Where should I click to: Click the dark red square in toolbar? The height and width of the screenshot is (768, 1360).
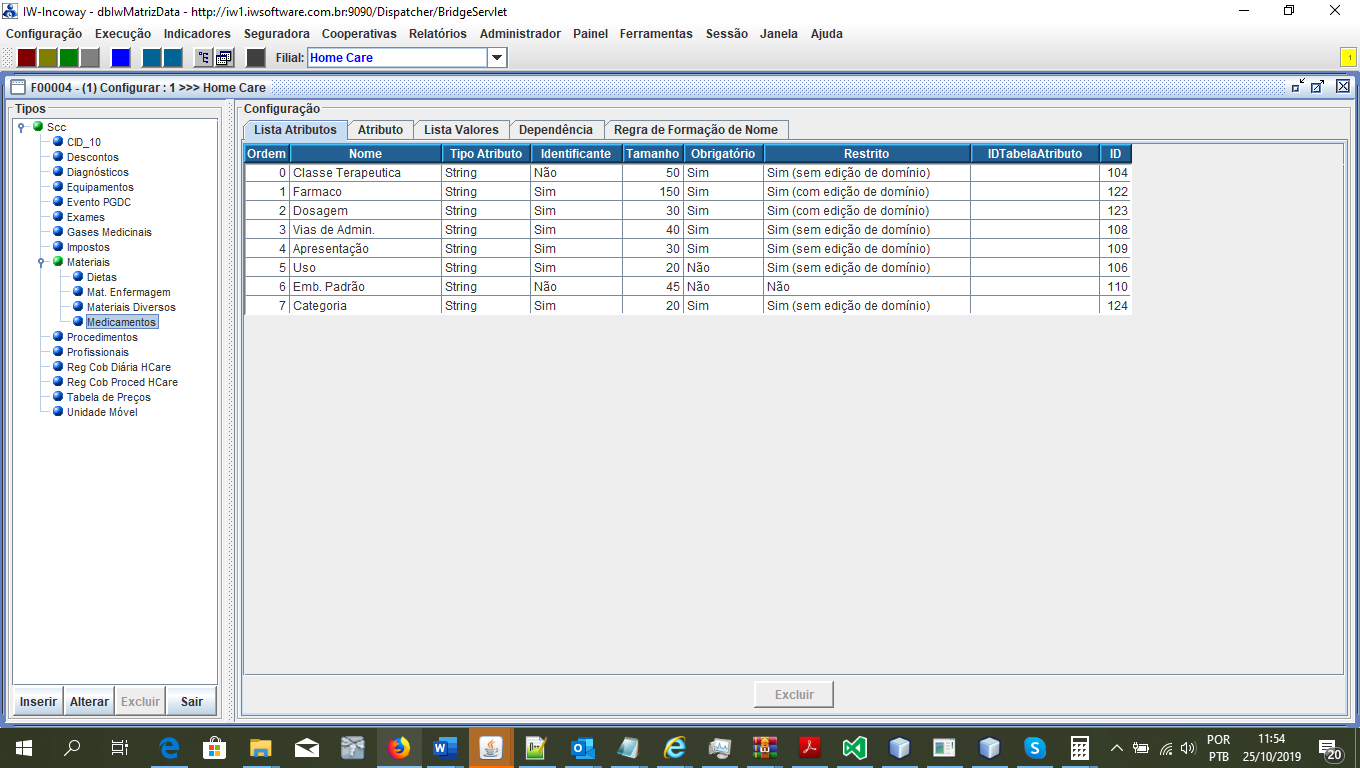pyautogui.click(x=27, y=58)
